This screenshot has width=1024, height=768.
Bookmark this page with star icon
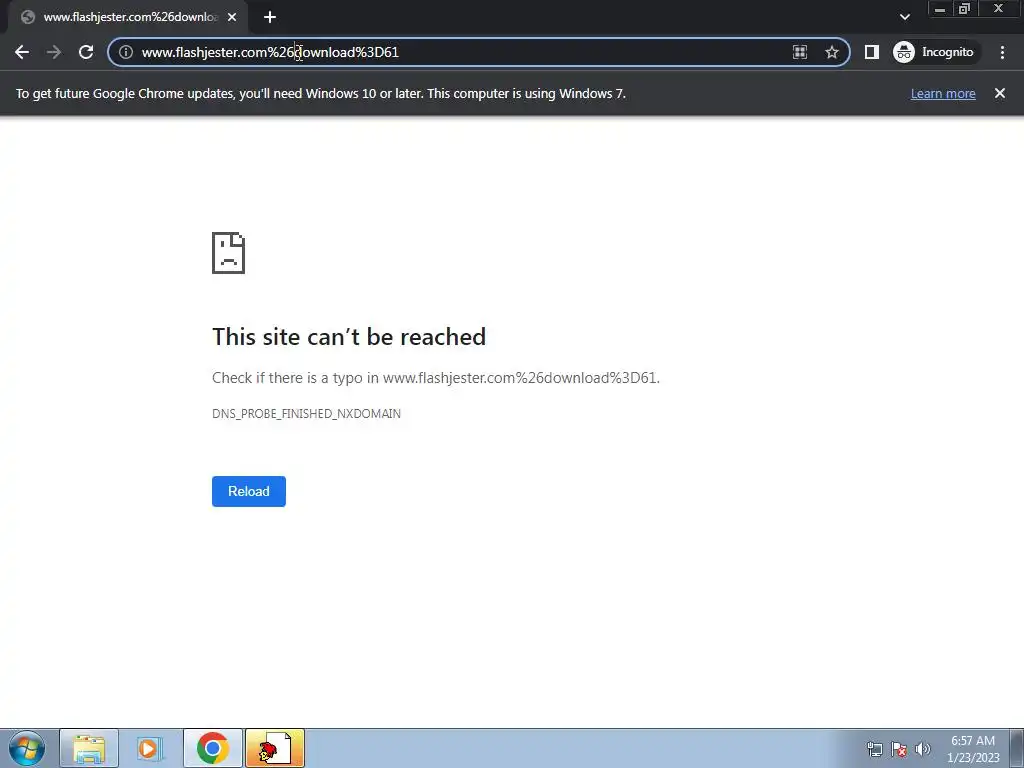click(x=831, y=52)
